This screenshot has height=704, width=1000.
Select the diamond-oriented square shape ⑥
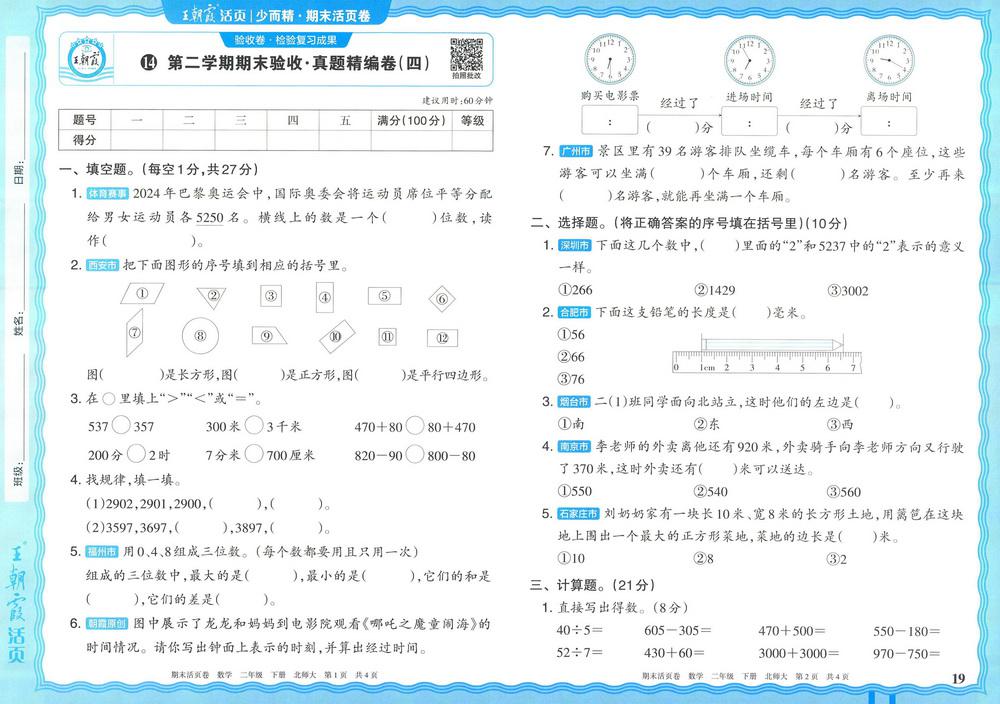(x=442, y=298)
